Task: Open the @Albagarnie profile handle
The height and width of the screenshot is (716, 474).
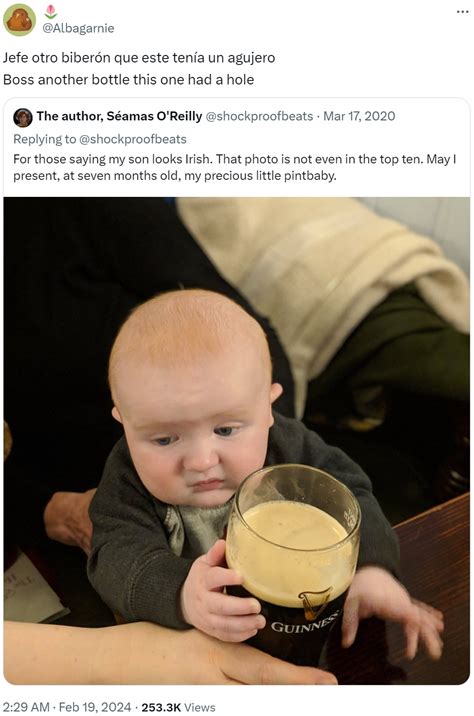Action: tap(78, 28)
